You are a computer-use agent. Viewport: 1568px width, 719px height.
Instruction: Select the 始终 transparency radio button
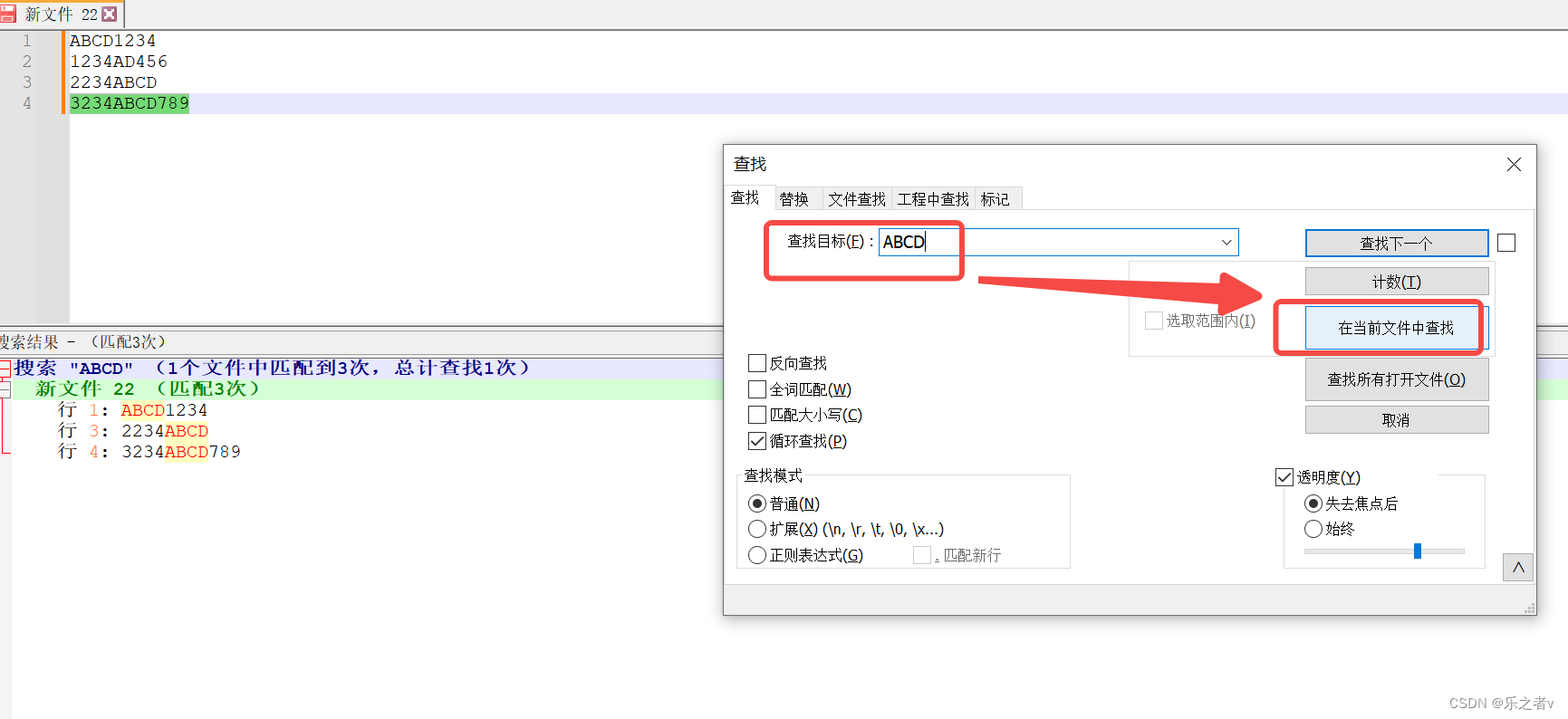[x=1313, y=529]
